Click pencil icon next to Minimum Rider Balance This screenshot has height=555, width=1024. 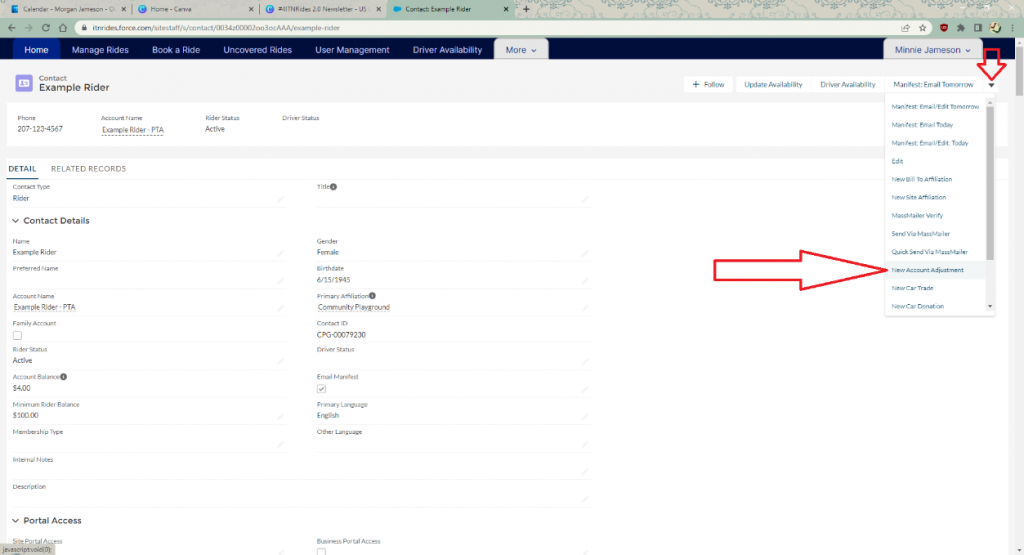(x=280, y=416)
